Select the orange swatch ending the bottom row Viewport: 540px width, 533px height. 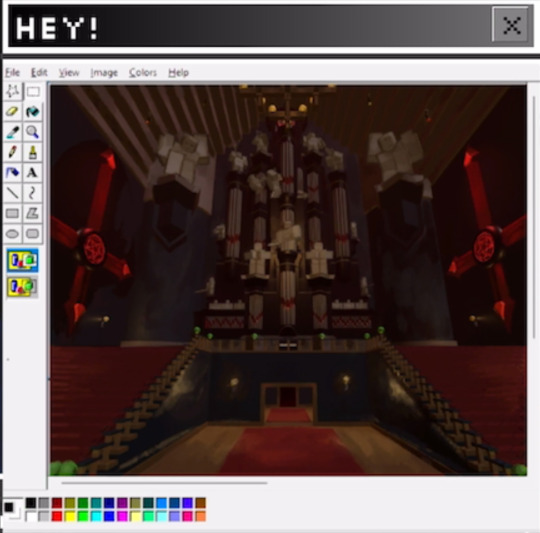[x=200, y=516]
